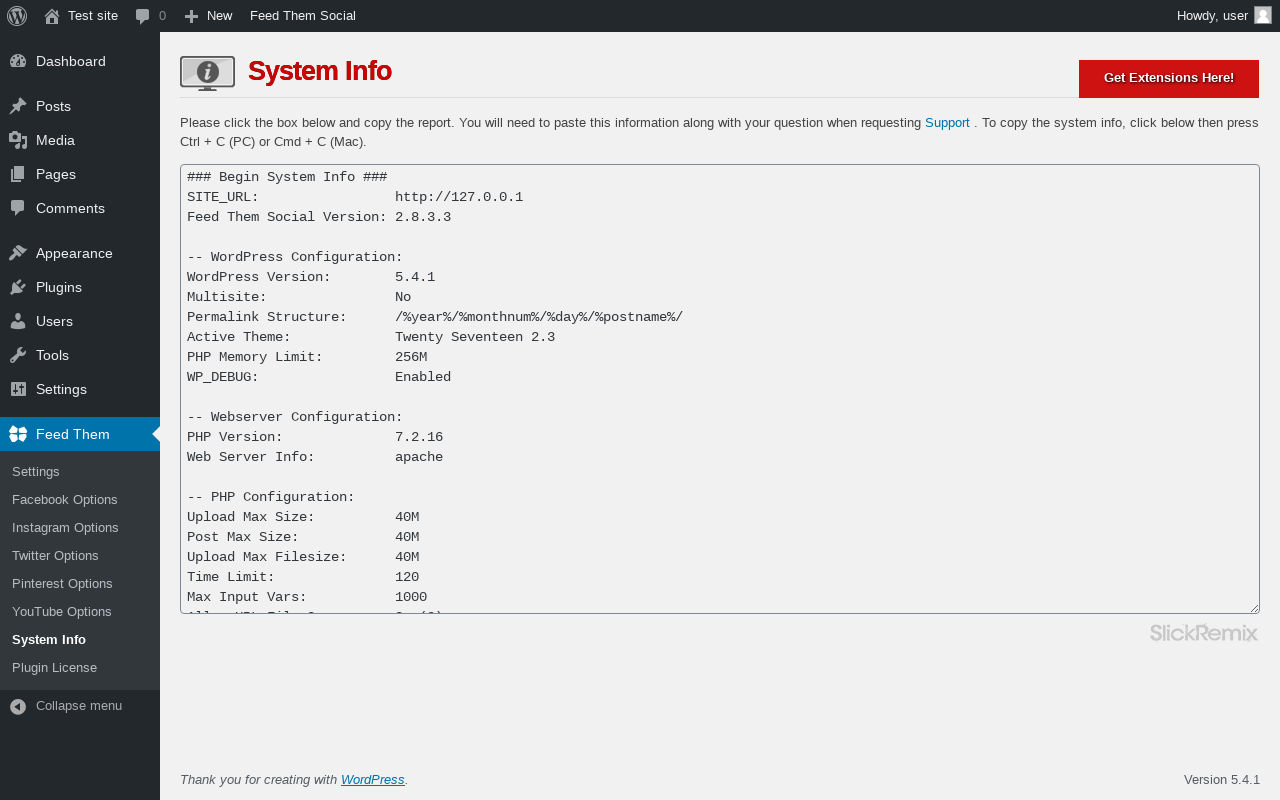This screenshot has height=800, width=1280.
Task: Follow the WordPress footer link
Action: (x=373, y=779)
